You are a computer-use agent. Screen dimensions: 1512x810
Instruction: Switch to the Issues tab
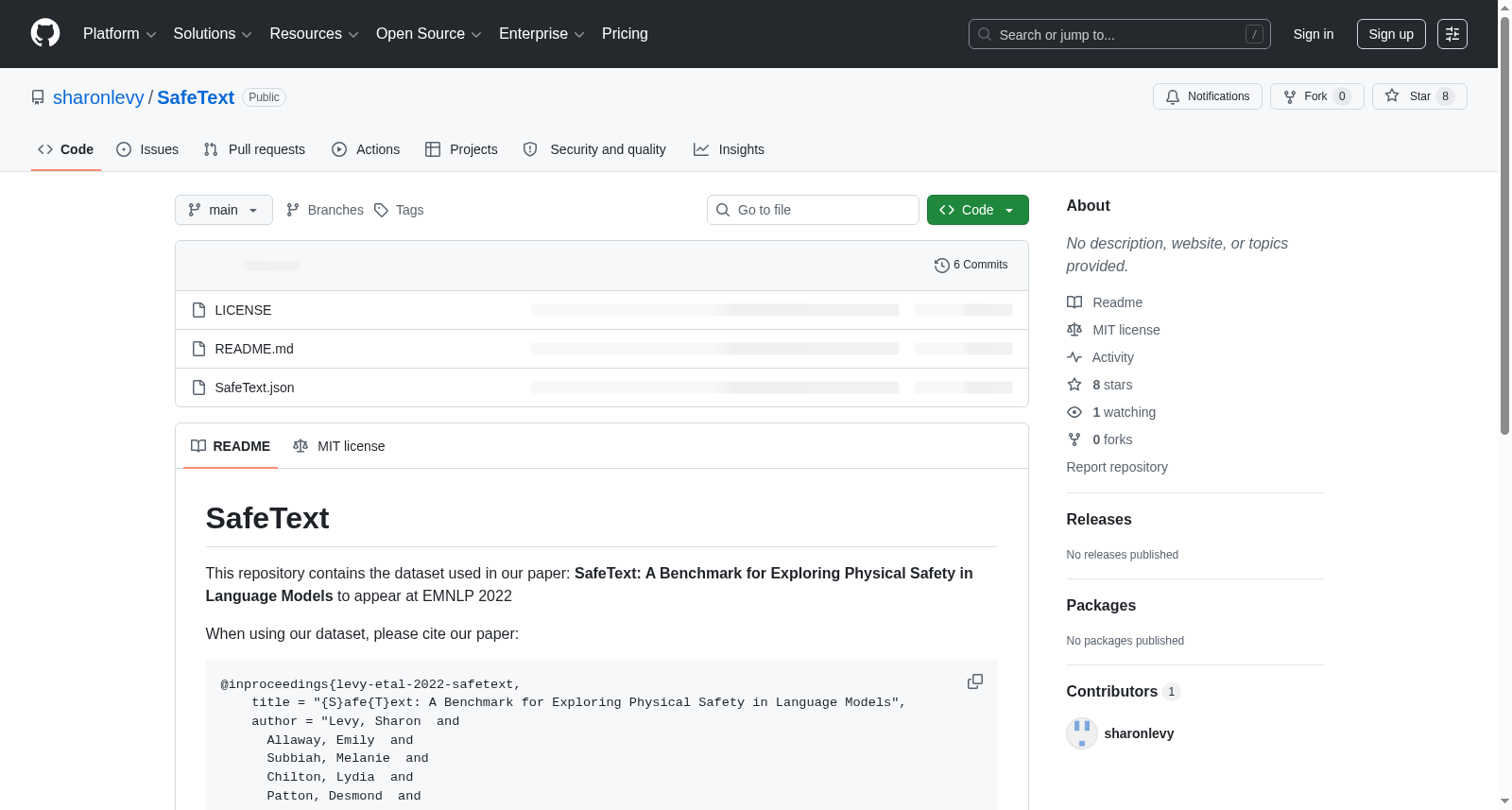(x=147, y=149)
